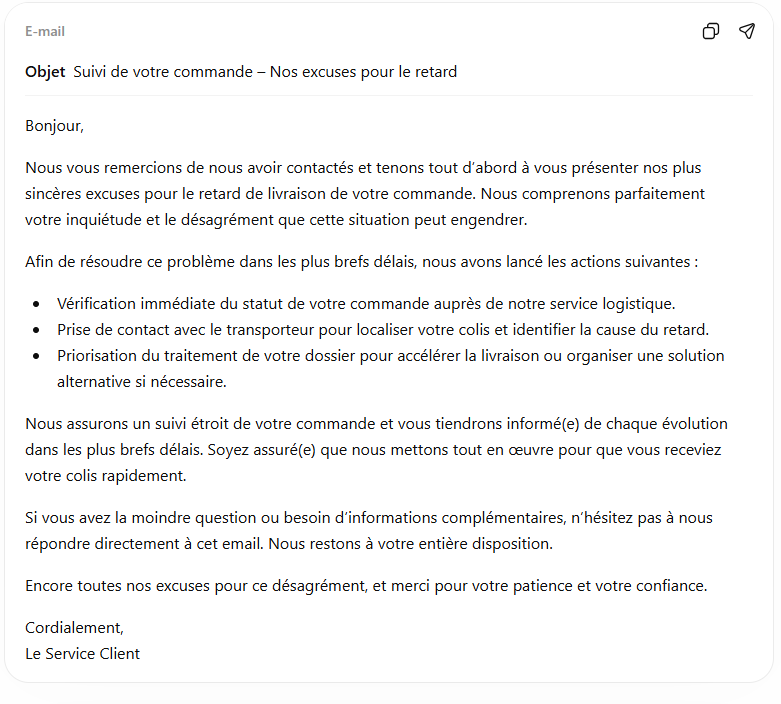Click the bullet dot before "Vérification immédiate"
Viewport: 781px width, 704px height.
pyautogui.click(x=37, y=304)
